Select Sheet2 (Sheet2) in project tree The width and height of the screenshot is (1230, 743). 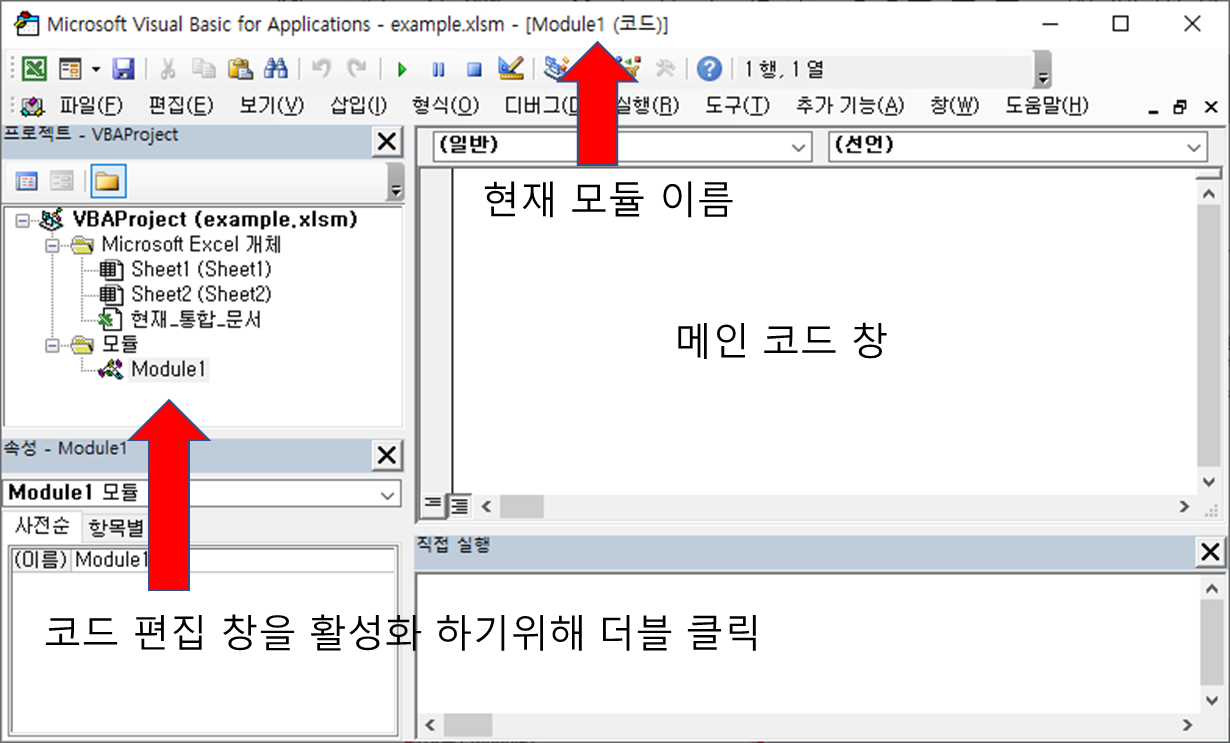point(201,295)
